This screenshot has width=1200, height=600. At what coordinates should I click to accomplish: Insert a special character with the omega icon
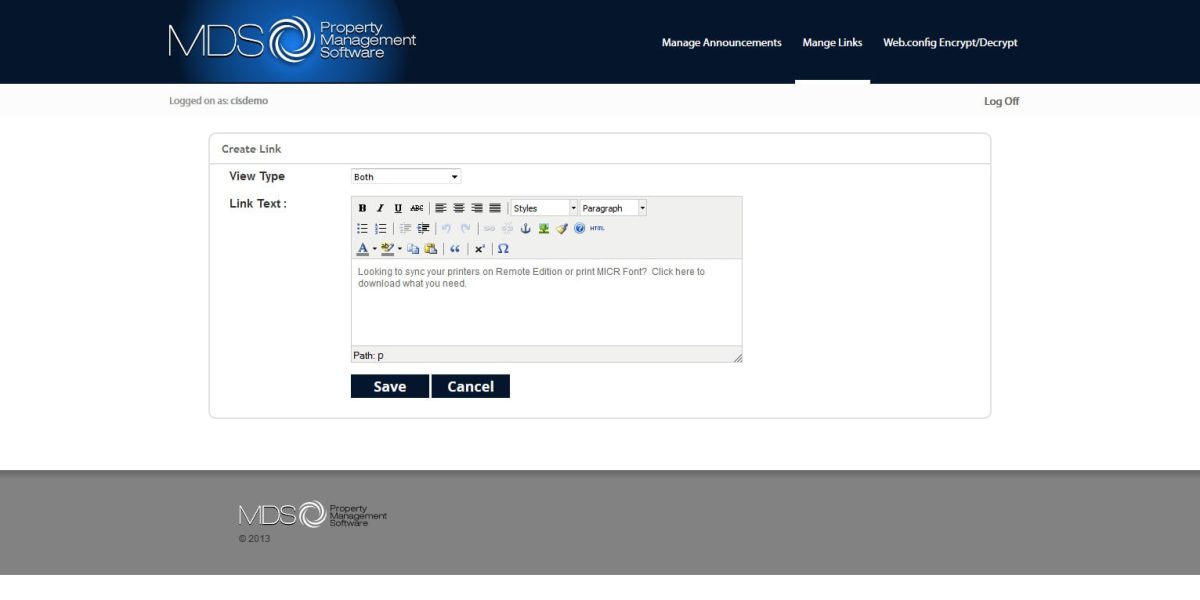(503, 248)
